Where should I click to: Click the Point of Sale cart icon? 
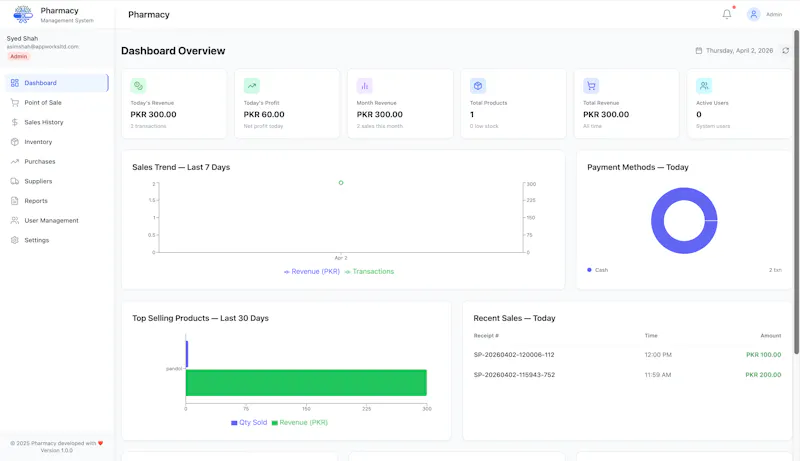[x=14, y=103]
